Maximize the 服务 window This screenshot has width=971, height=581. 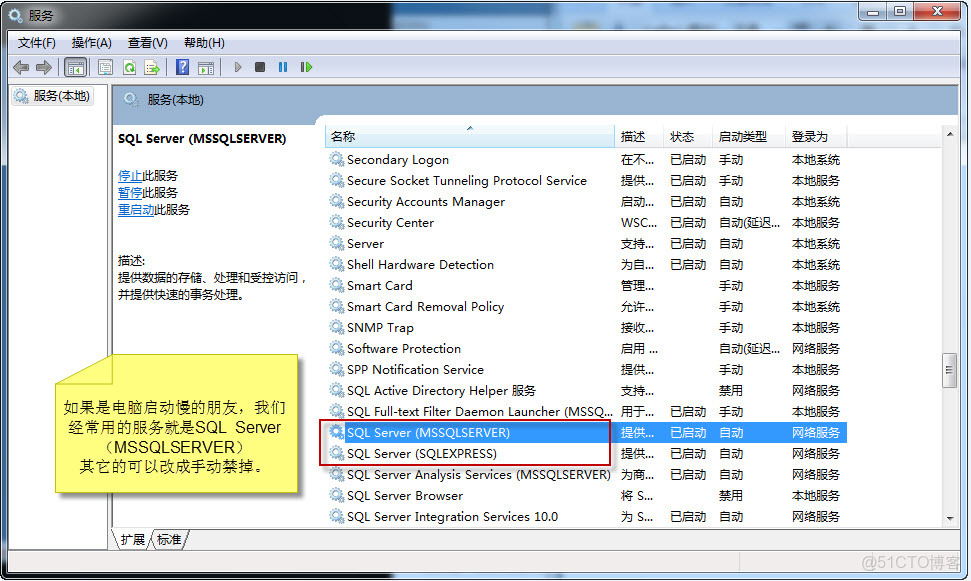(900, 11)
